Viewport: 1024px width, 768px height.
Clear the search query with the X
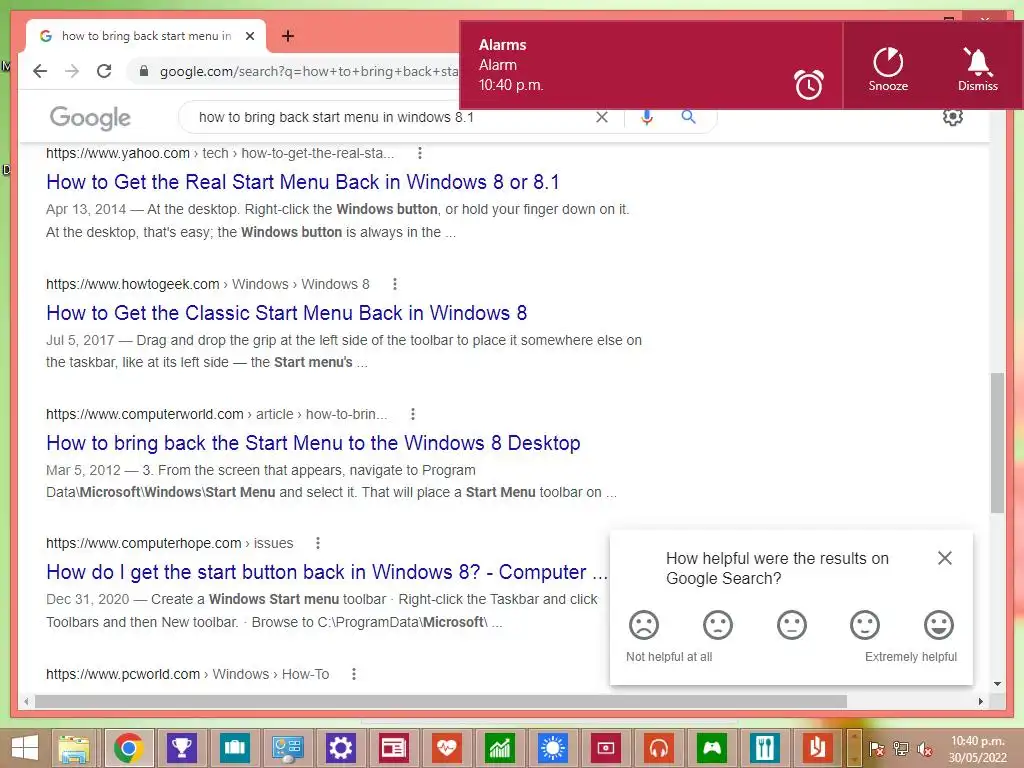[x=601, y=117]
